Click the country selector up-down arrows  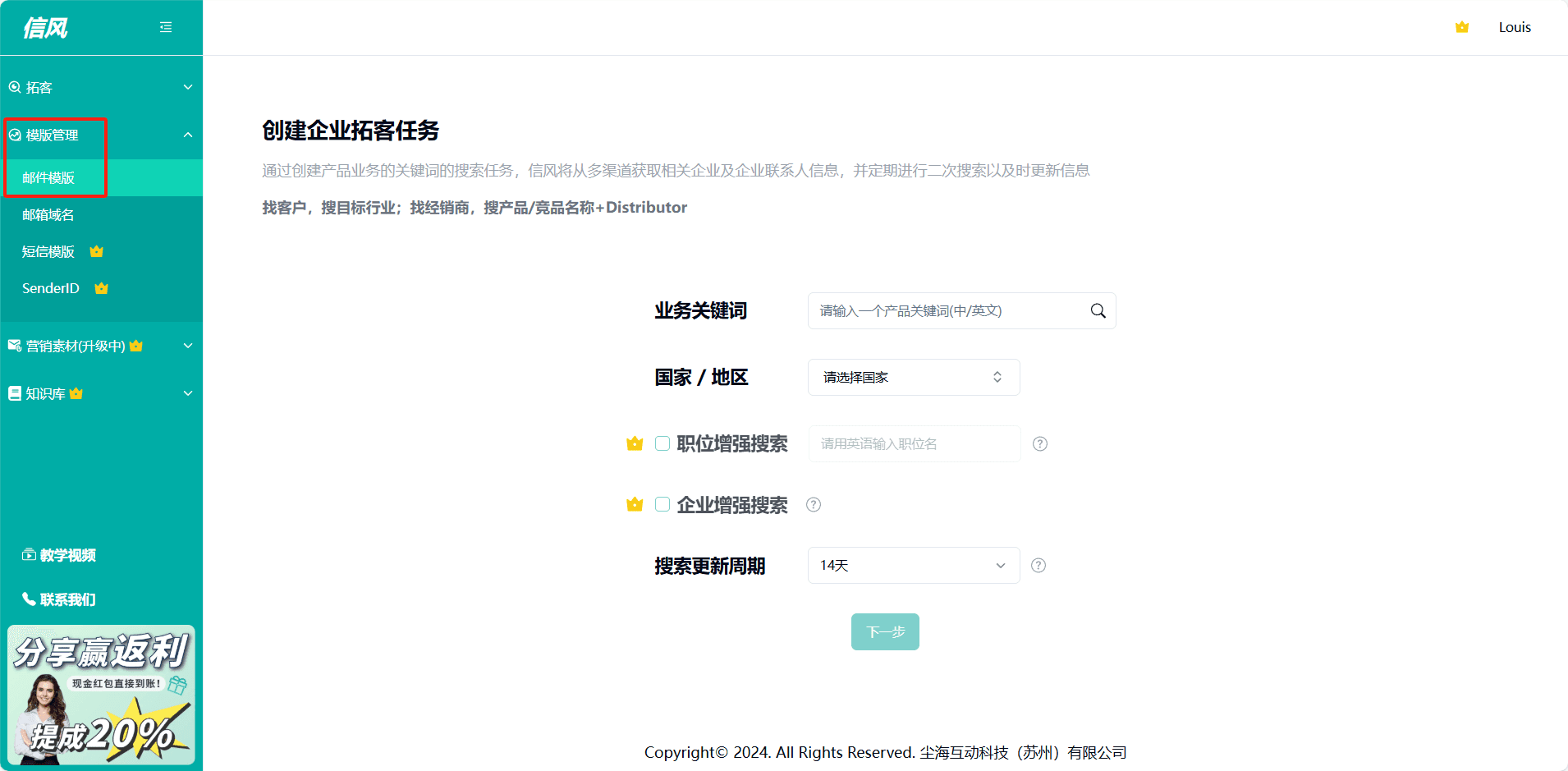(x=997, y=377)
